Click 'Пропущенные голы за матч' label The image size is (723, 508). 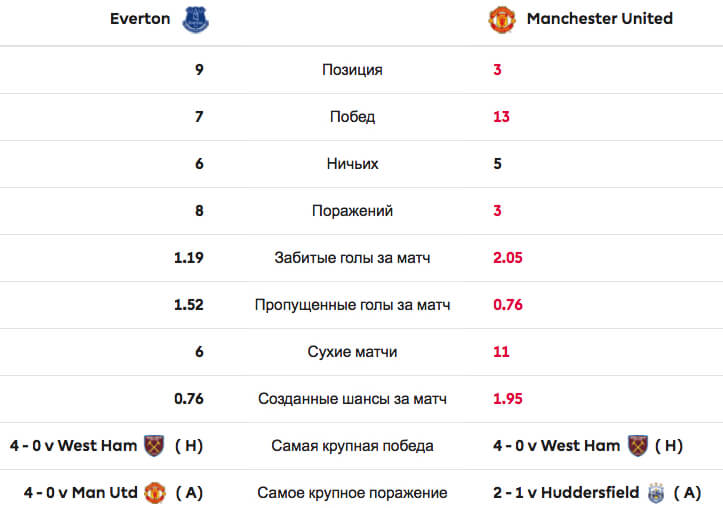tap(352, 305)
